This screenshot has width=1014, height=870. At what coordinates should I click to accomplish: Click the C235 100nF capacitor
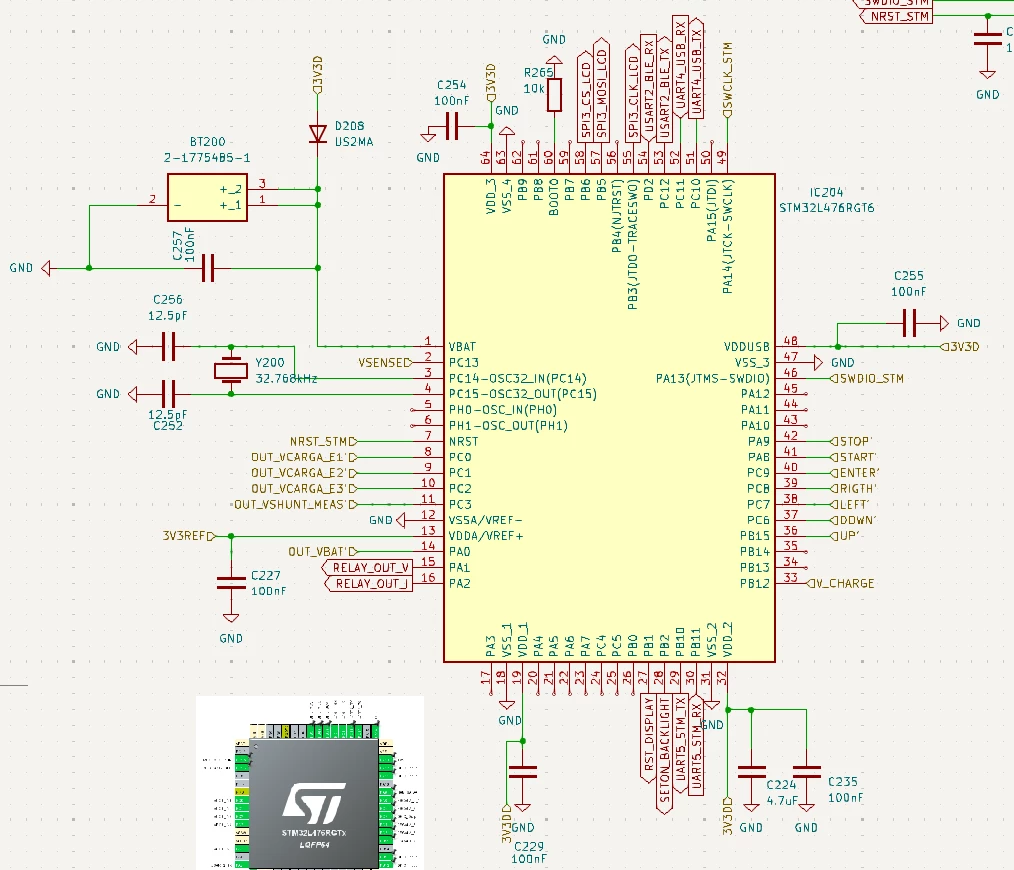[806, 770]
